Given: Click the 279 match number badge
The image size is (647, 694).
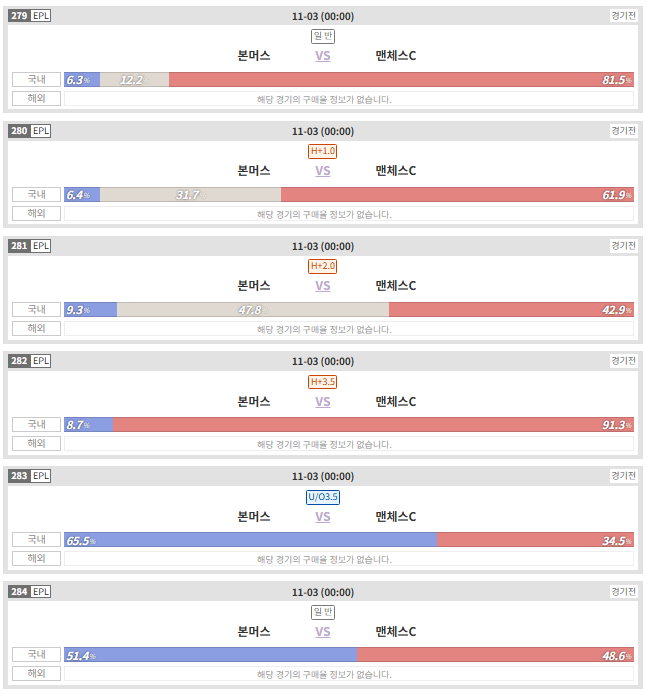Looking at the screenshot, I should (x=19, y=16).
